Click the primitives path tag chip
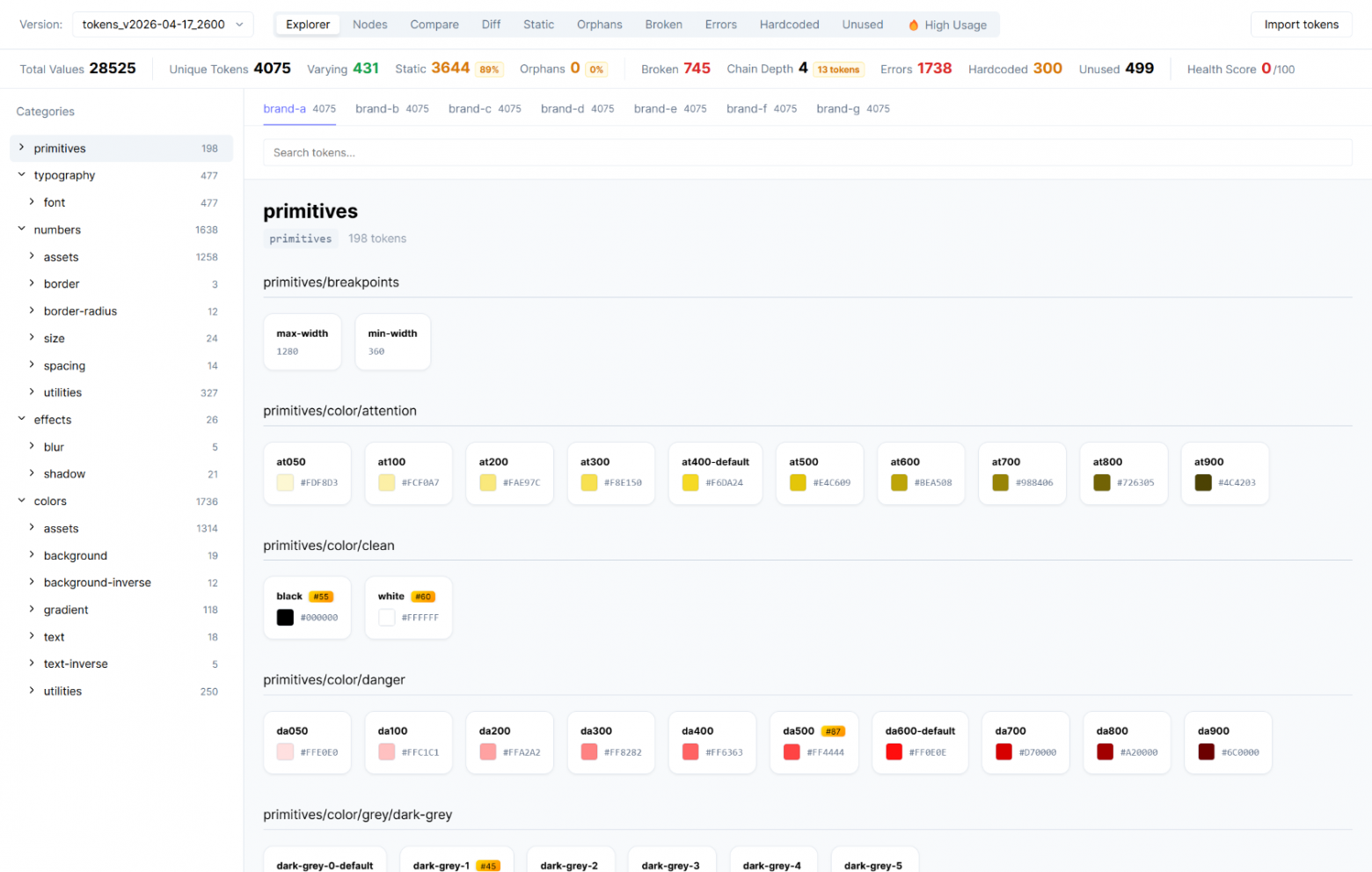The width and height of the screenshot is (1372, 872). 301,238
